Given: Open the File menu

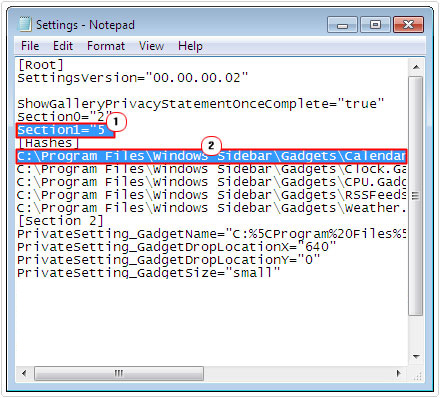Looking at the screenshot, I should [30, 46].
